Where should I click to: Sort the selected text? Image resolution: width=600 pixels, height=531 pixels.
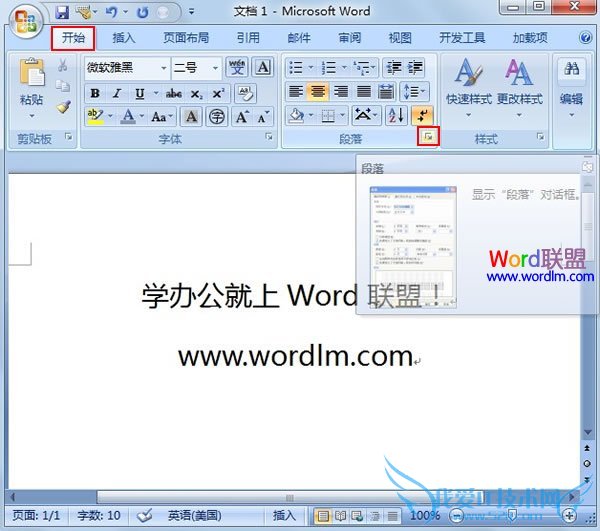click(x=396, y=116)
